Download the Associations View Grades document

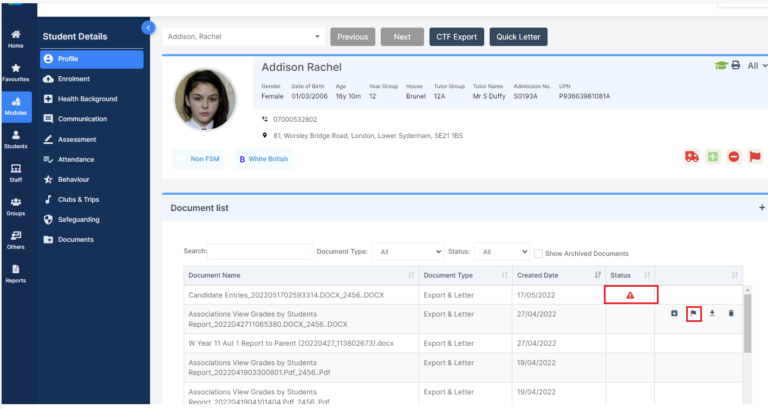coord(712,313)
